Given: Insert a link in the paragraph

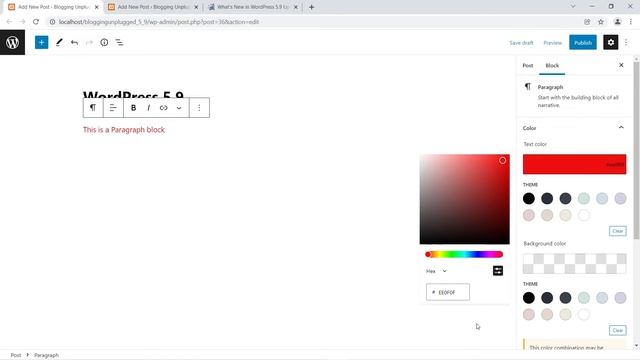Looking at the screenshot, I should pyautogui.click(x=164, y=108).
